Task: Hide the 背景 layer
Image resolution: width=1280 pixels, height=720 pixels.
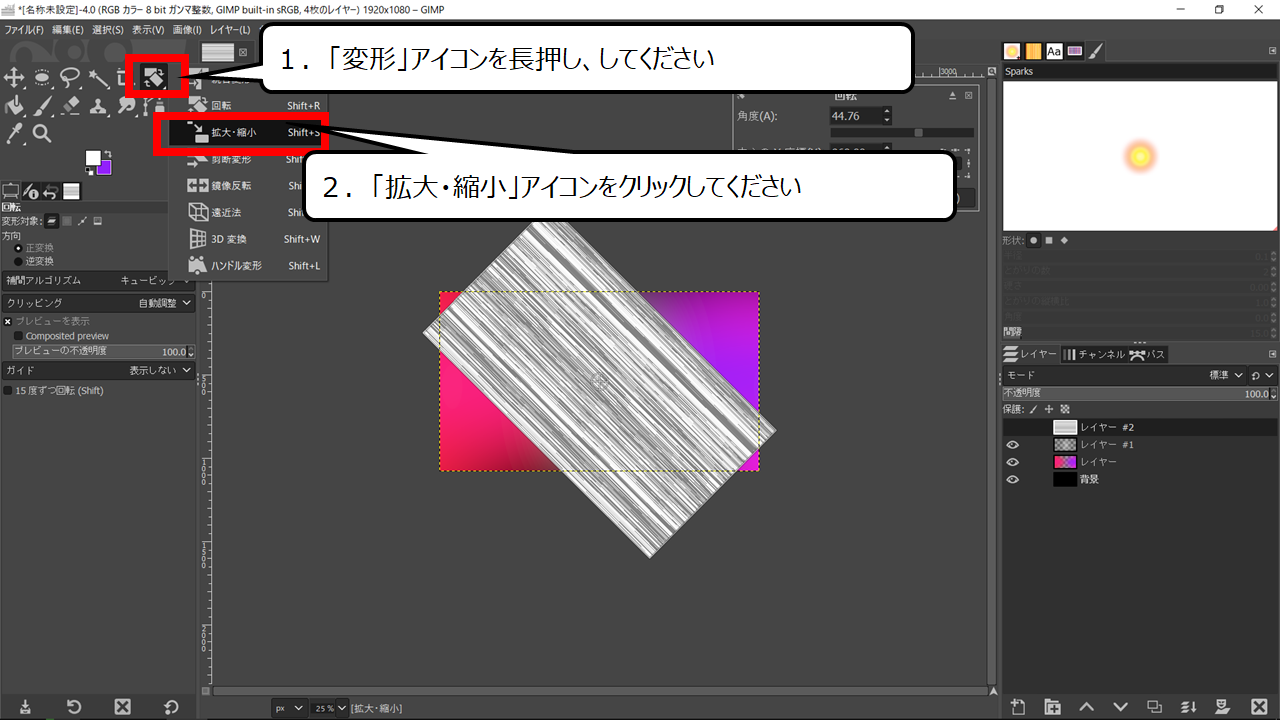Action: (x=1012, y=479)
